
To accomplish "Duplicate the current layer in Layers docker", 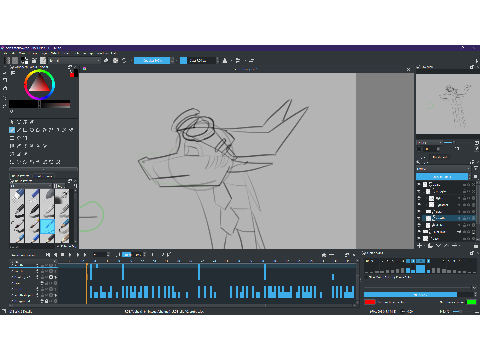I will tap(430, 245).
